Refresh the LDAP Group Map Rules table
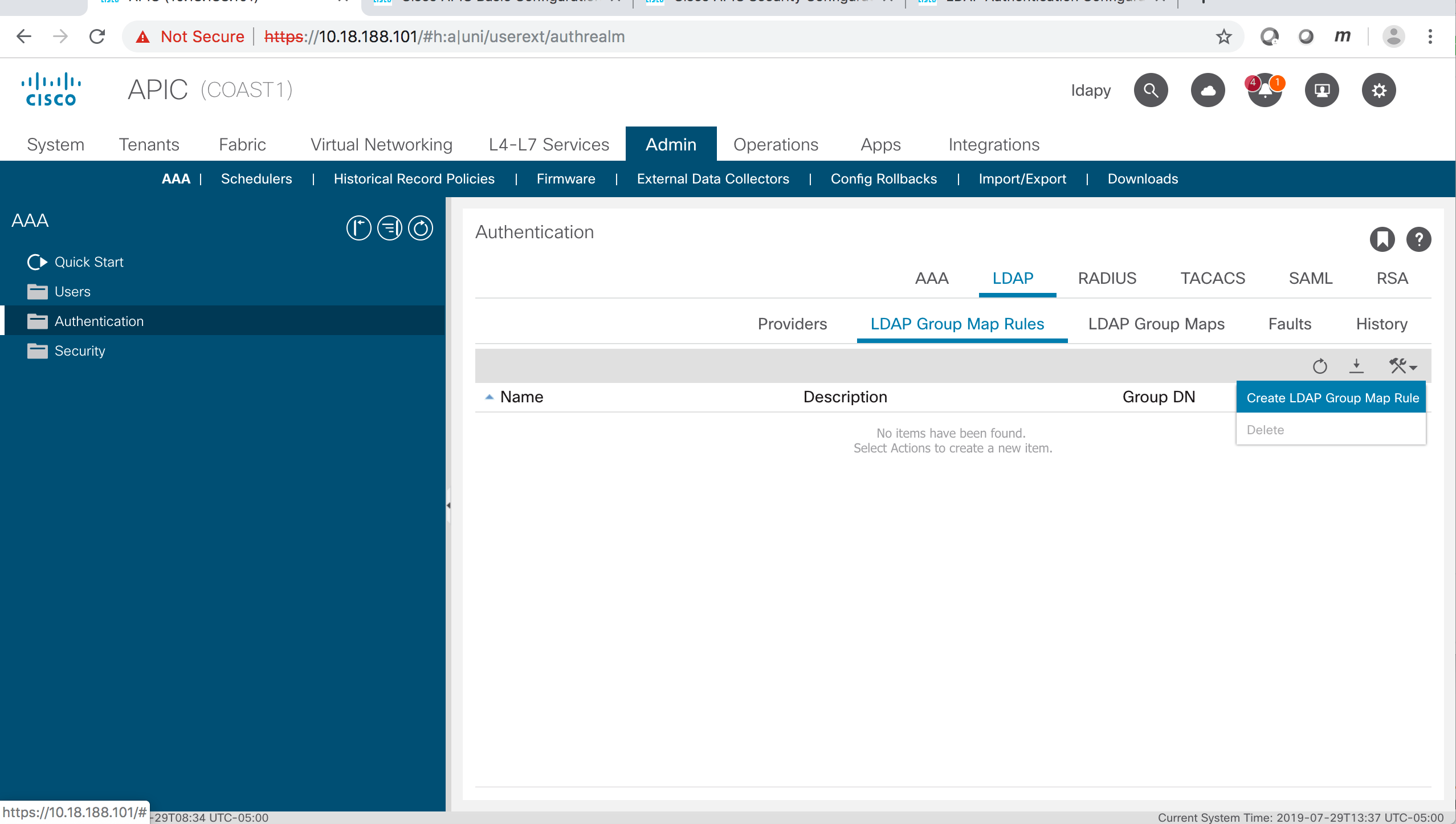1456x824 pixels. [1320, 366]
